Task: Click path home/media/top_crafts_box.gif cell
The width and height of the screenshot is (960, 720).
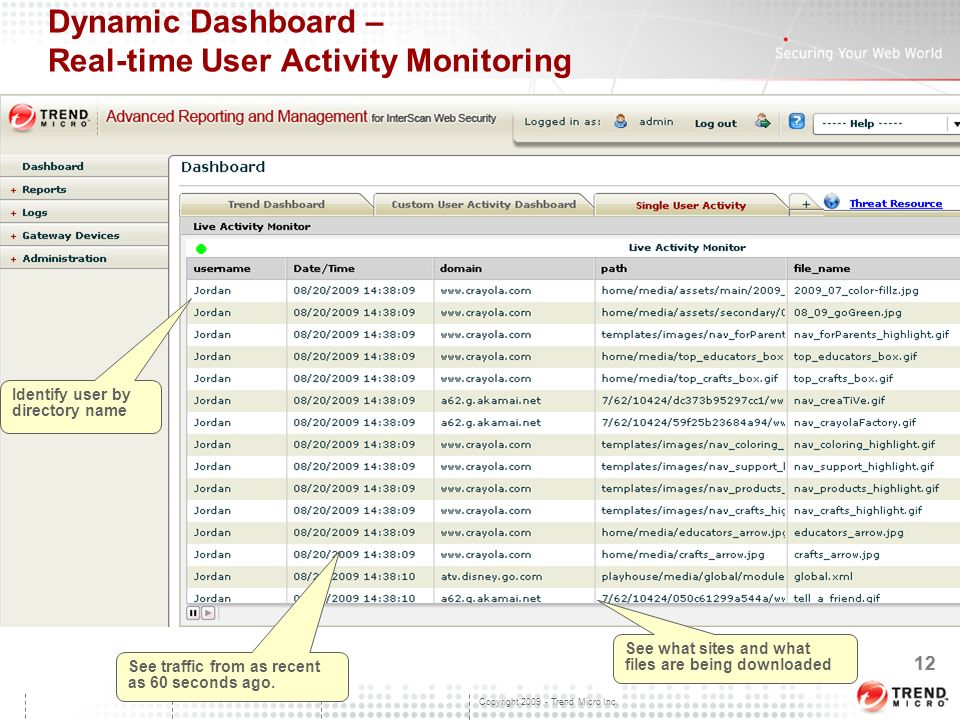Action: [x=689, y=378]
